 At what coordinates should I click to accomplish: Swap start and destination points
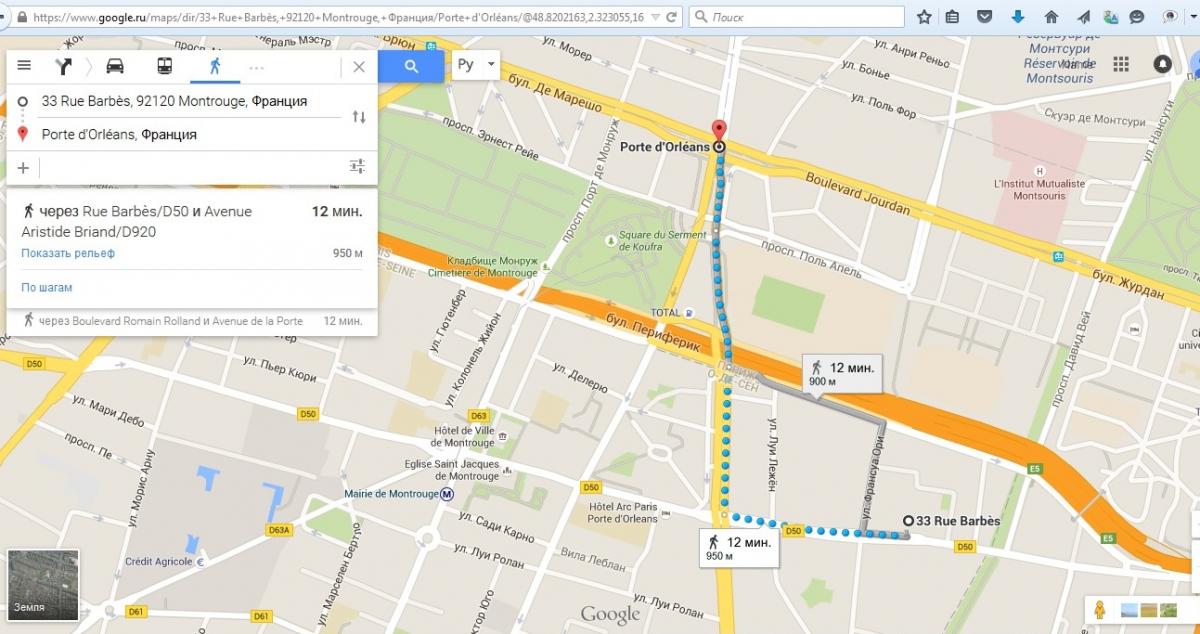point(359,117)
